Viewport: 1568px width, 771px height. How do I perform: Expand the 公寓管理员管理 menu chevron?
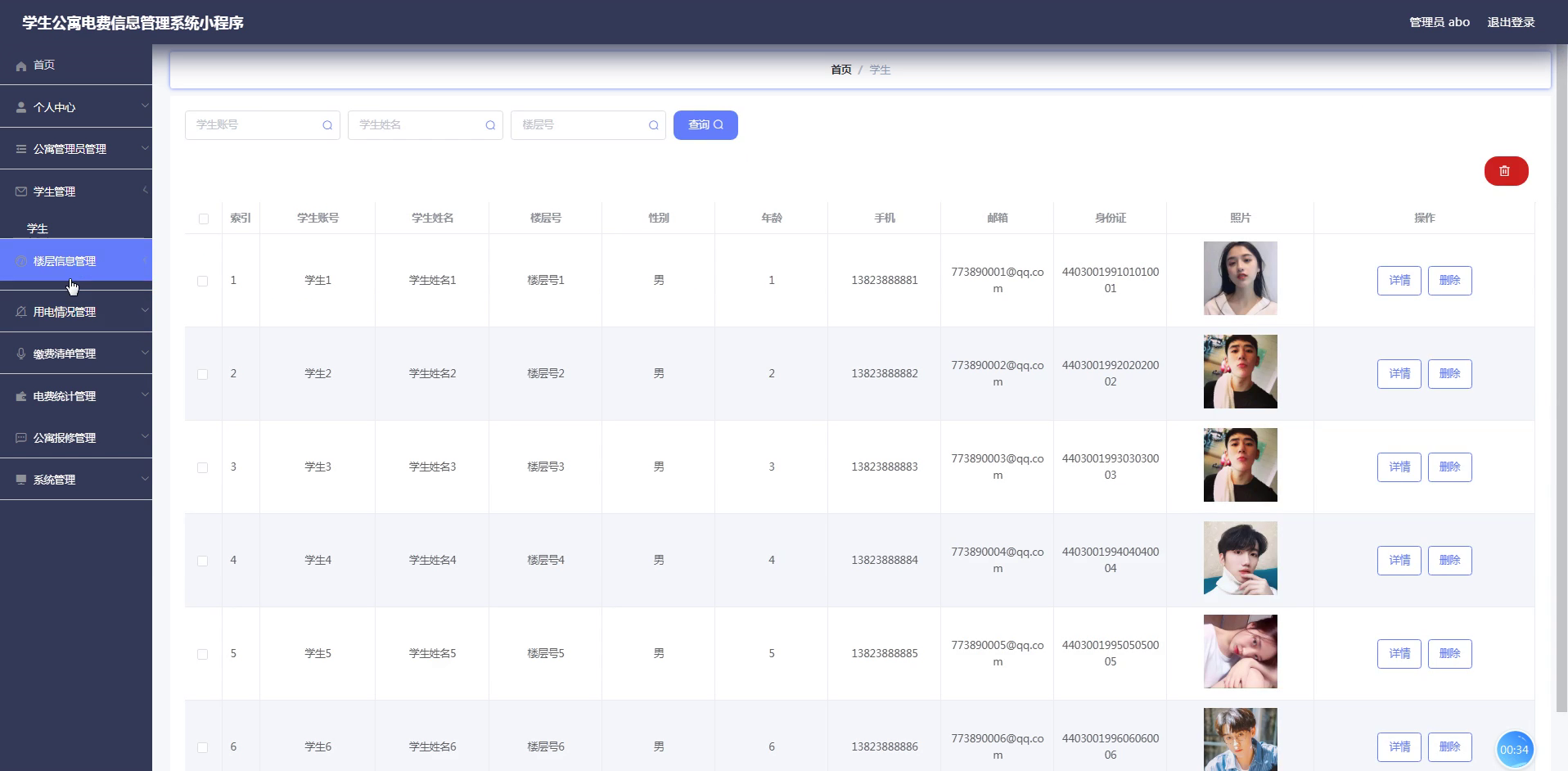(145, 148)
